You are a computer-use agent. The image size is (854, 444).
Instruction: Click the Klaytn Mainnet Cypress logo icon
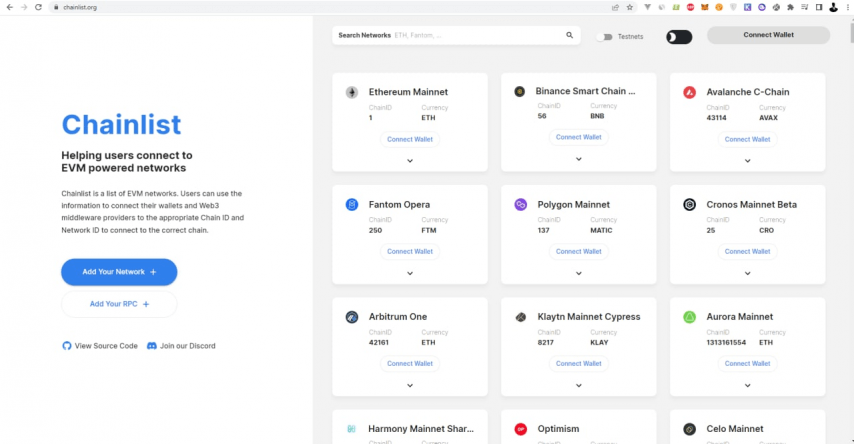(x=521, y=317)
